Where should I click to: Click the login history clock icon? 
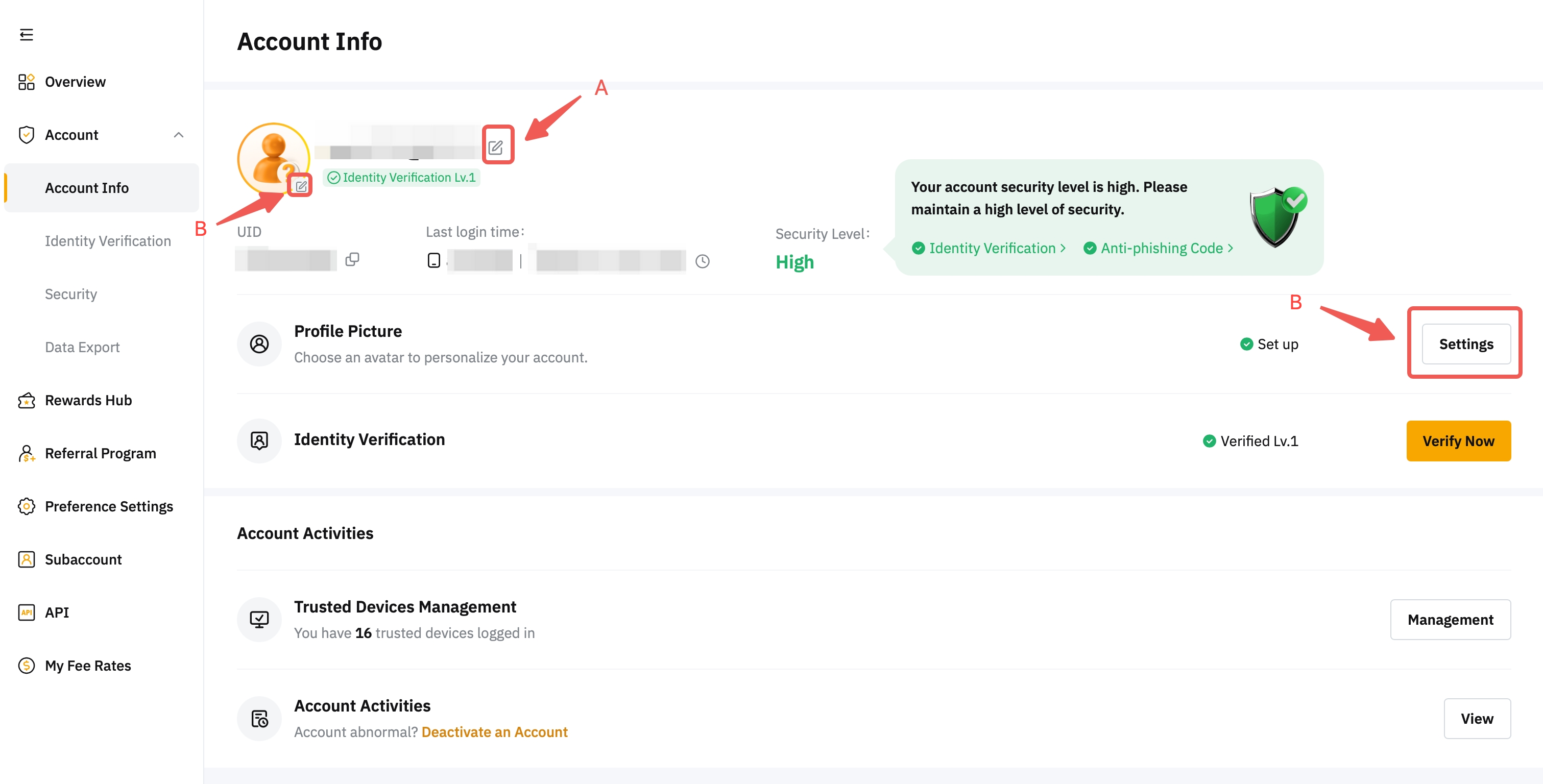click(702, 261)
